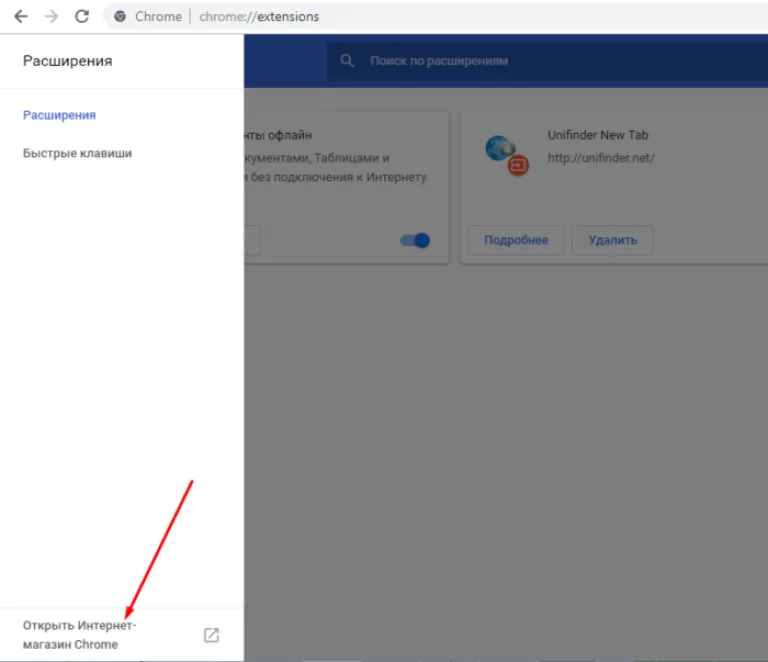Viewport: 768px width, 662px height.
Task: Click the Расширения side panel heading
Action: 68,61
